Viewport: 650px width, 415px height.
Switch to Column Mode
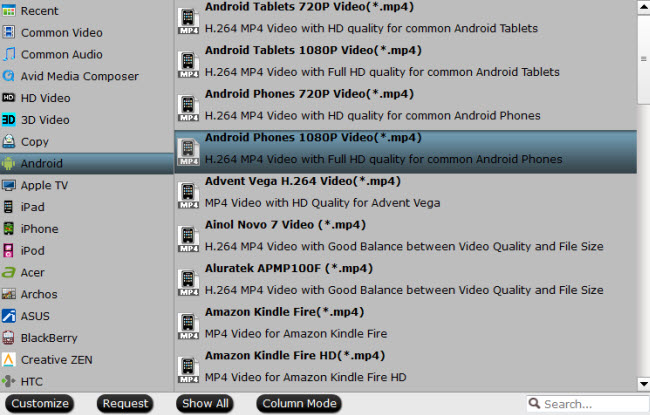pos(299,403)
